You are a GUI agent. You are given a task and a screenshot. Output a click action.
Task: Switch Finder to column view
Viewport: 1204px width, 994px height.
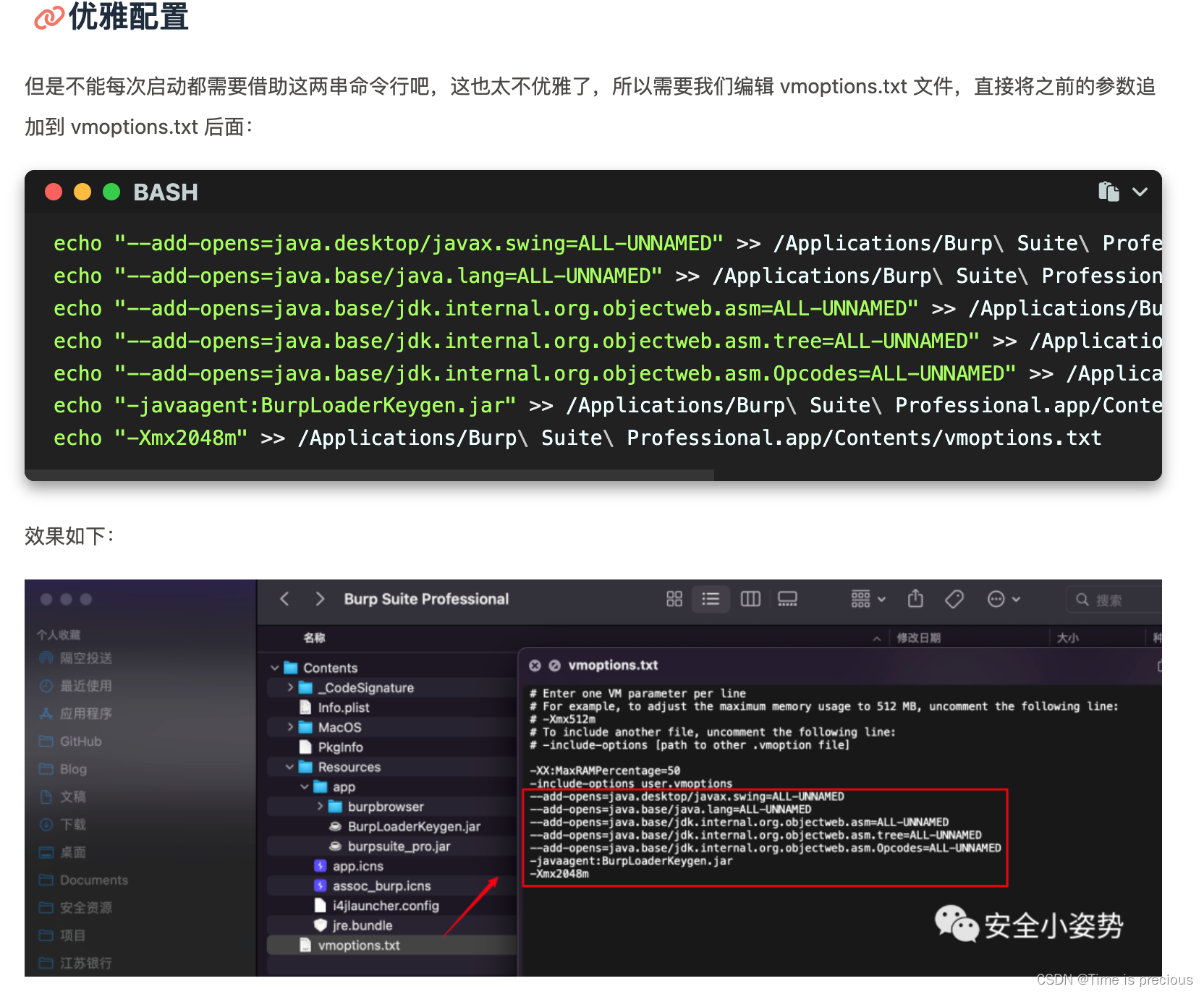[x=750, y=599]
